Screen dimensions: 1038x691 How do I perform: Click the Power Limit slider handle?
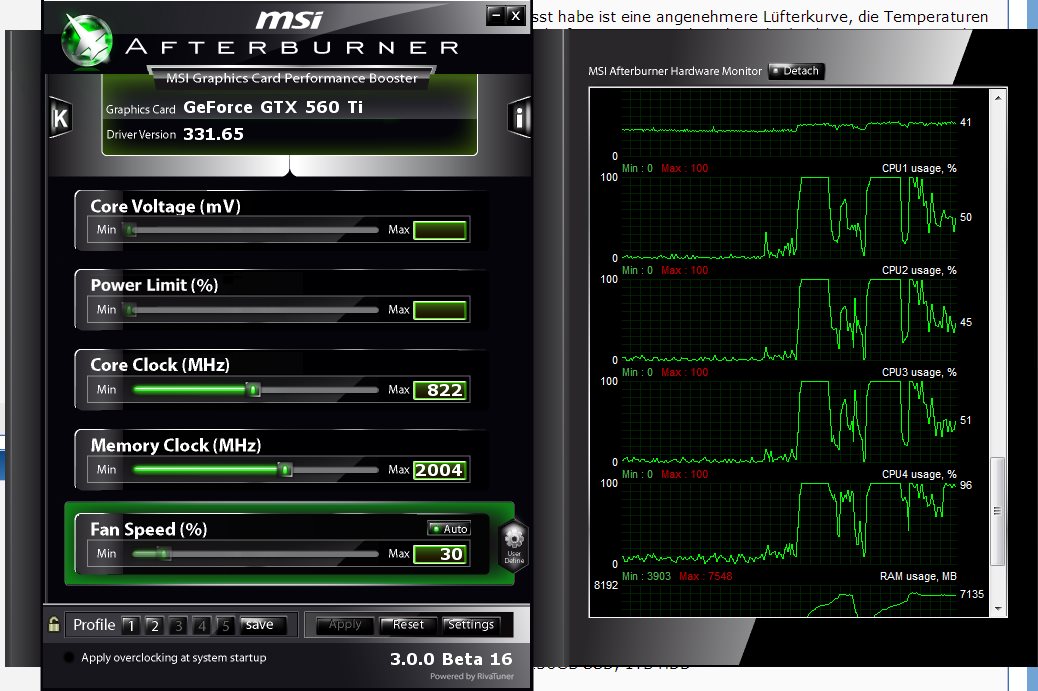(x=131, y=309)
